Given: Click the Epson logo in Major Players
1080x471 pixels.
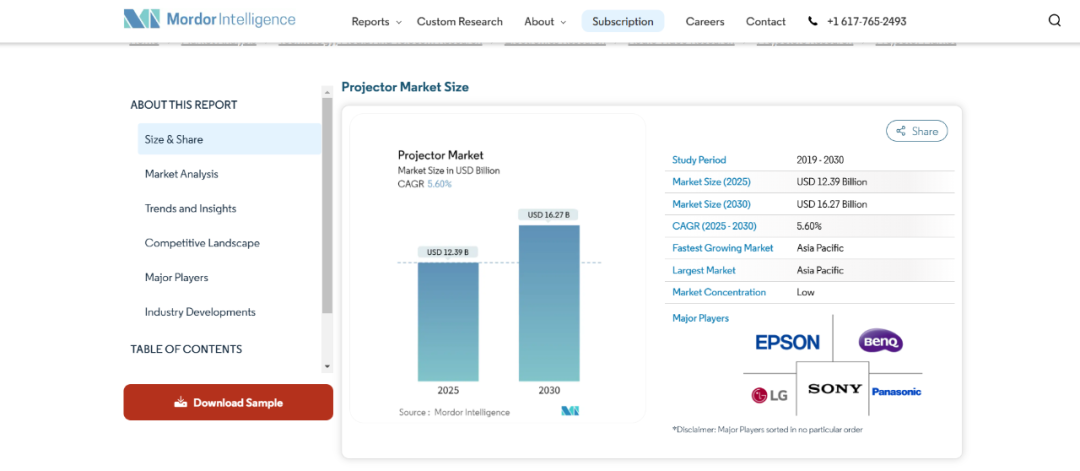Looking at the screenshot, I should point(787,342).
